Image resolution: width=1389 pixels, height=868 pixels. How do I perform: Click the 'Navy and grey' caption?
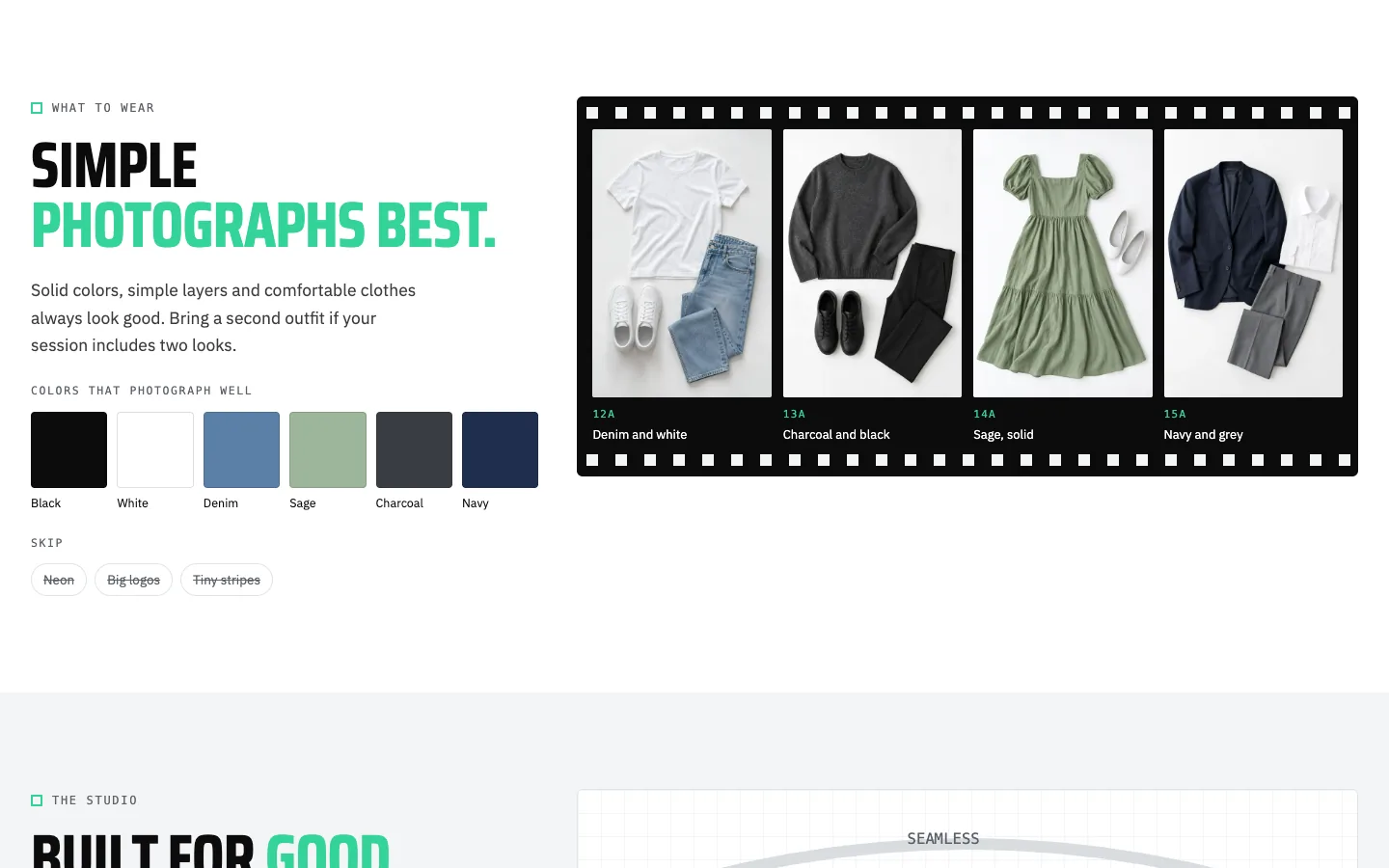[1203, 435]
